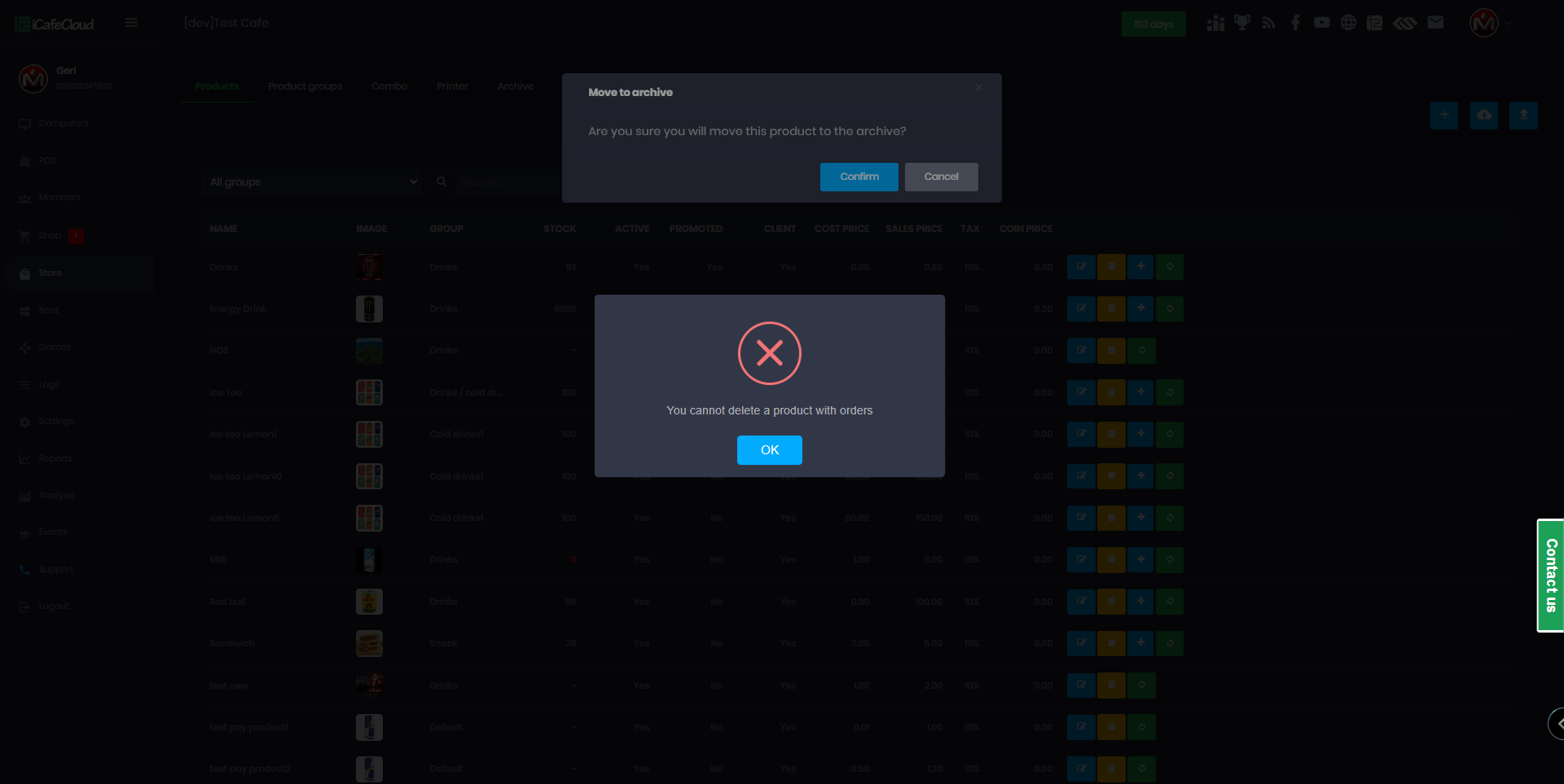
Task: Switch to the Product groups tab
Action: tap(305, 86)
